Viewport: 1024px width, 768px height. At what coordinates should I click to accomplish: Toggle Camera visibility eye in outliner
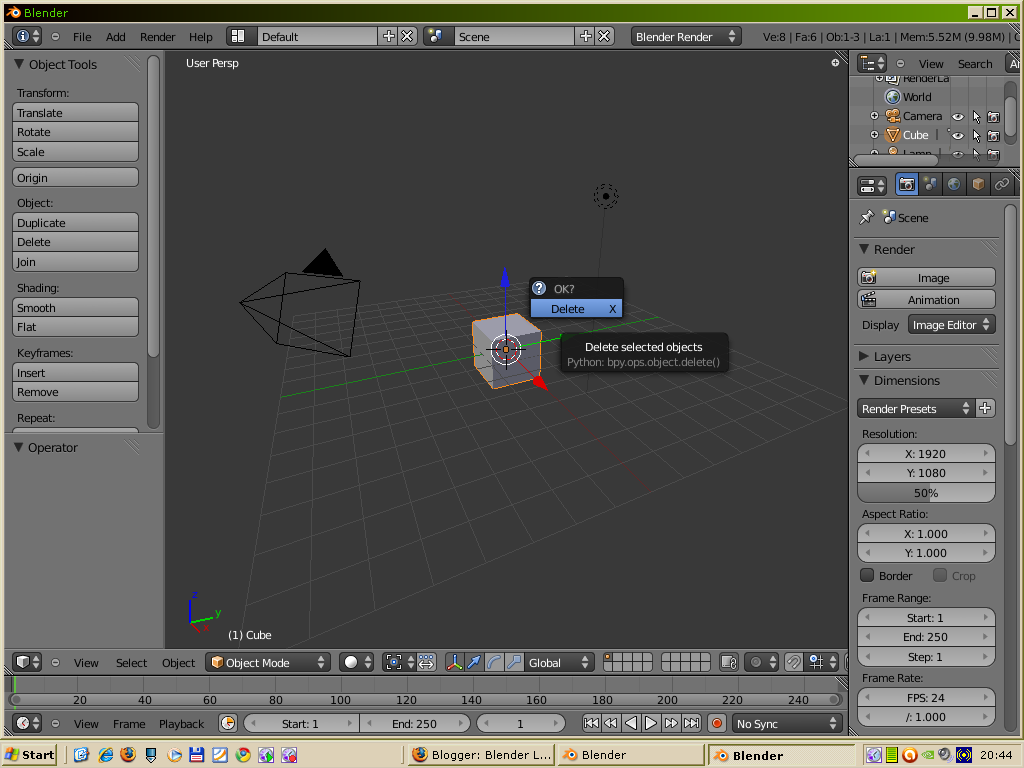coord(957,117)
